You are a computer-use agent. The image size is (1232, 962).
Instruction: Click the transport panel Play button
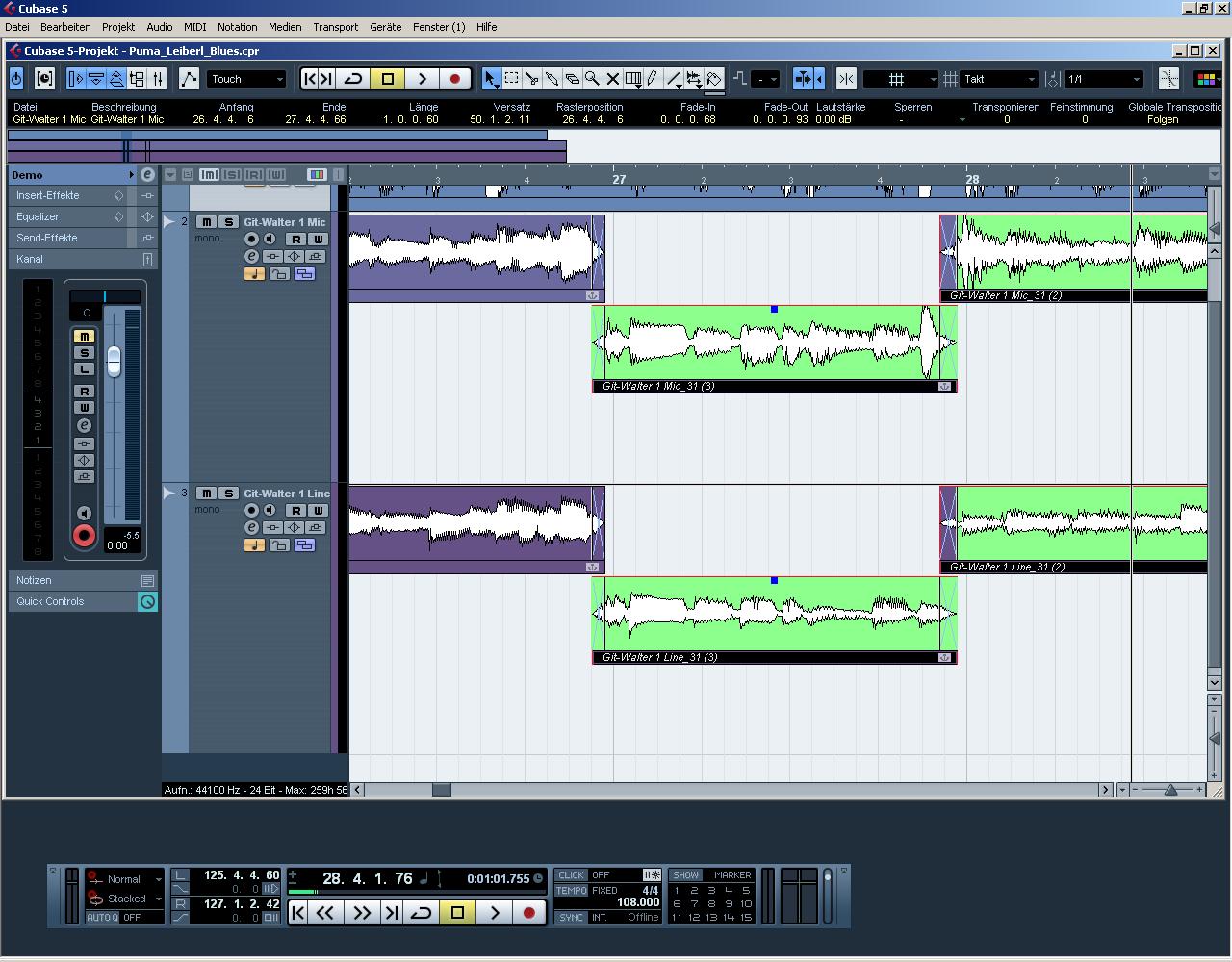(495, 912)
